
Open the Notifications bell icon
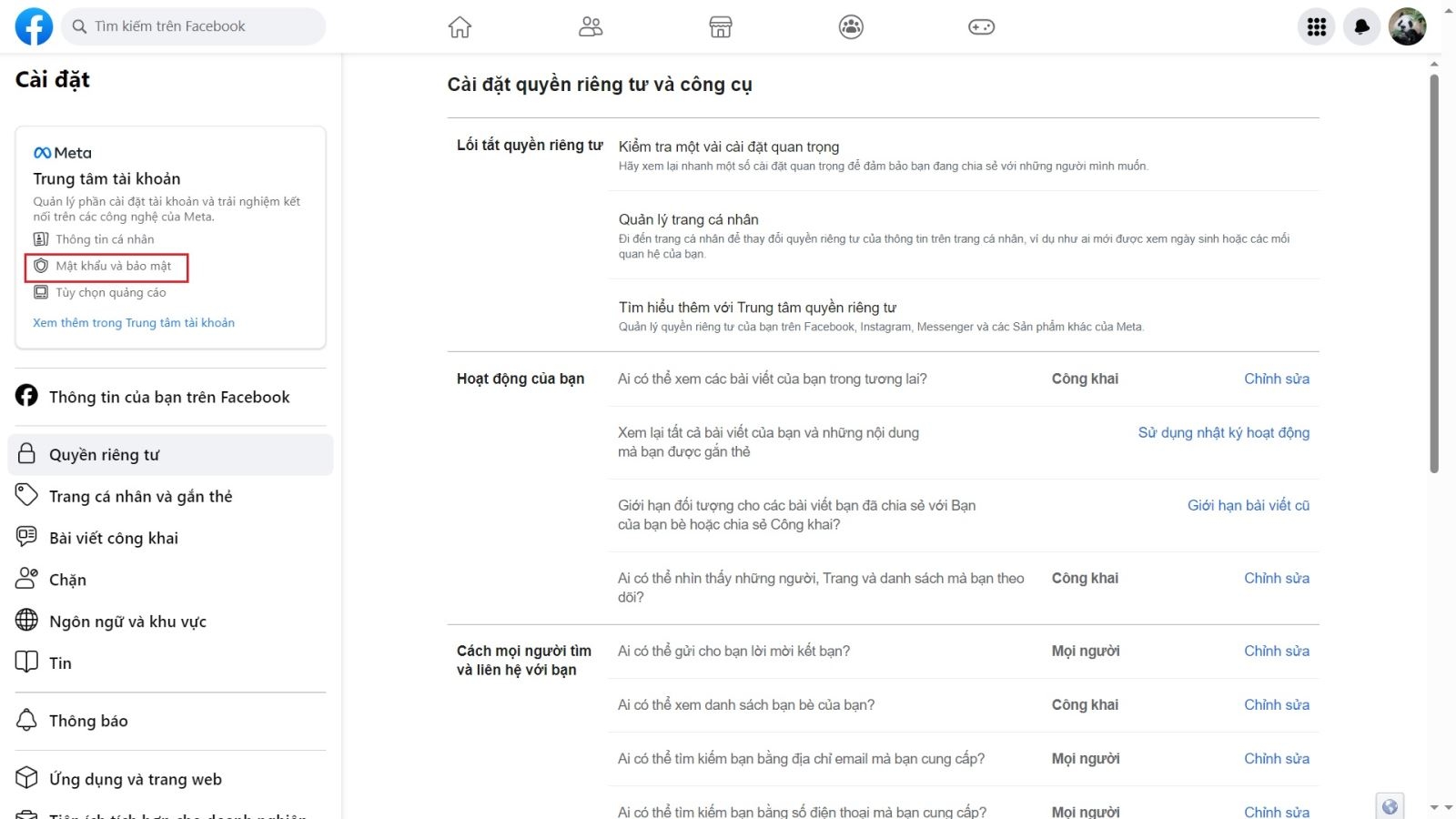pyautogui.click(x=1361, y=27)
